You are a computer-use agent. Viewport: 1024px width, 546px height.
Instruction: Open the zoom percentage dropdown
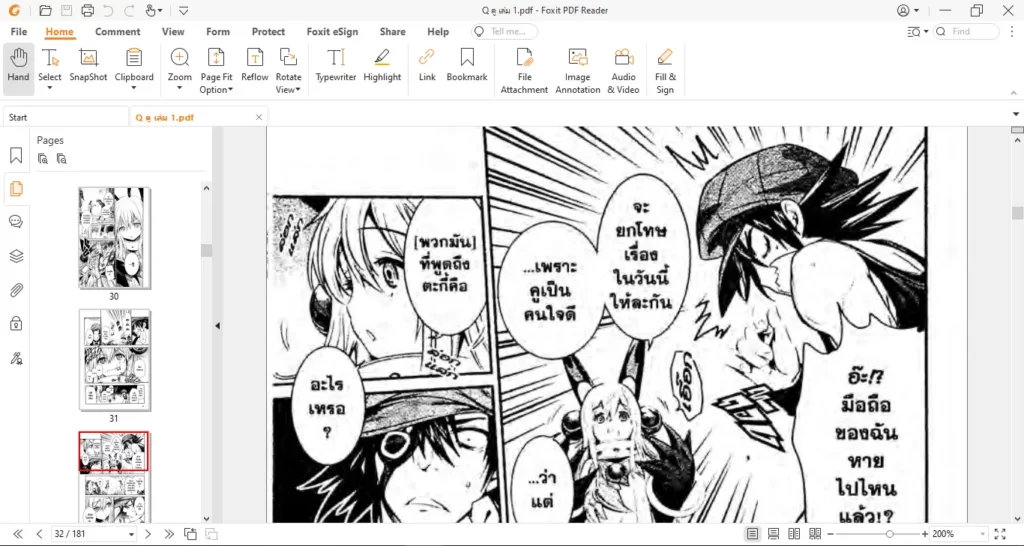tap(980, 535)
